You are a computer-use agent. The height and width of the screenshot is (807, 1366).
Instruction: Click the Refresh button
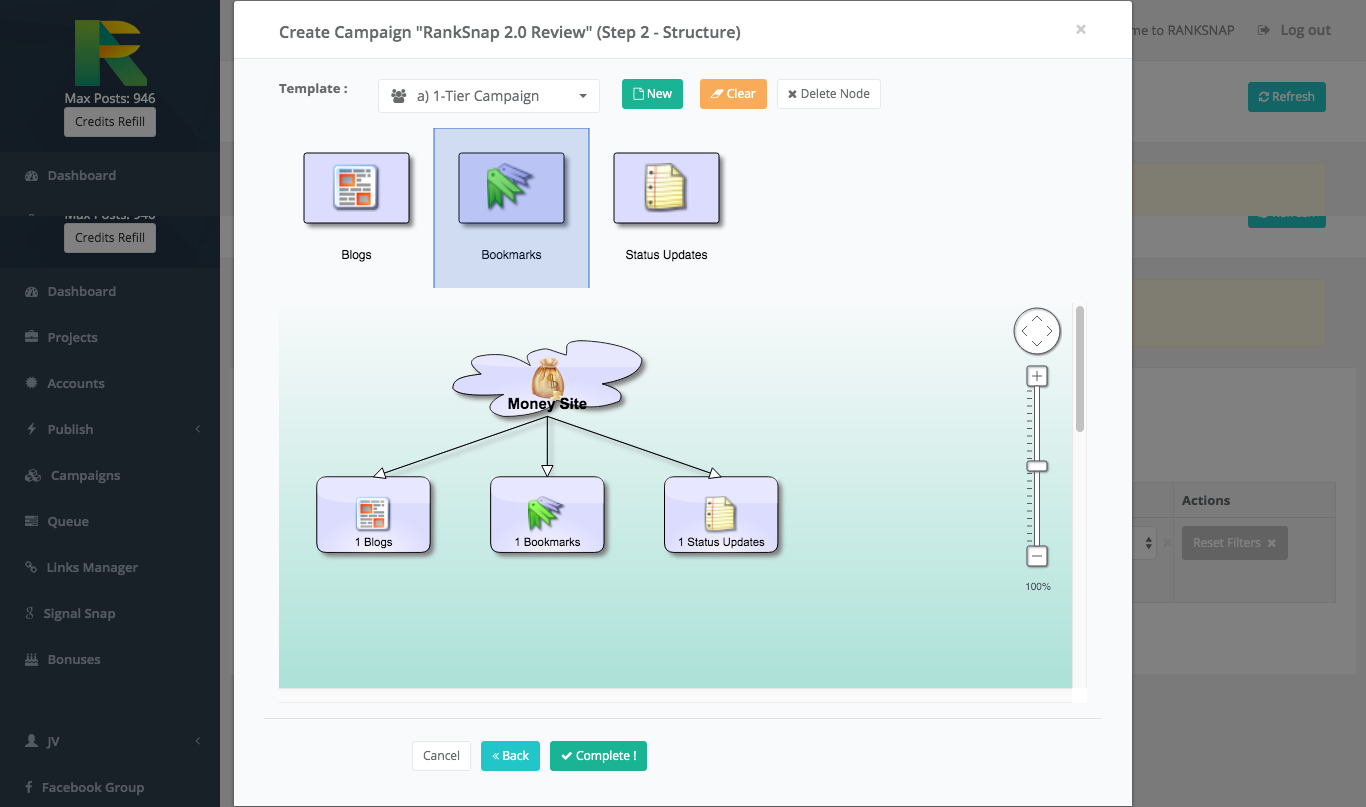click(x=1287, y=97)
